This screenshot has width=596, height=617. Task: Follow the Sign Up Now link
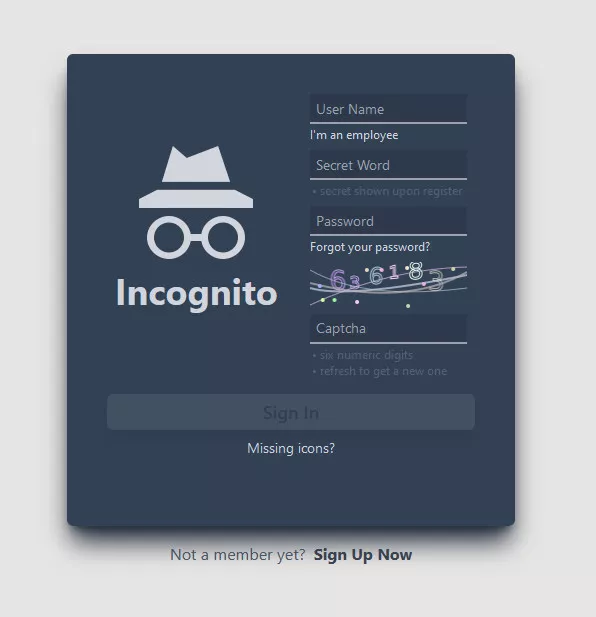coord(363,555)
